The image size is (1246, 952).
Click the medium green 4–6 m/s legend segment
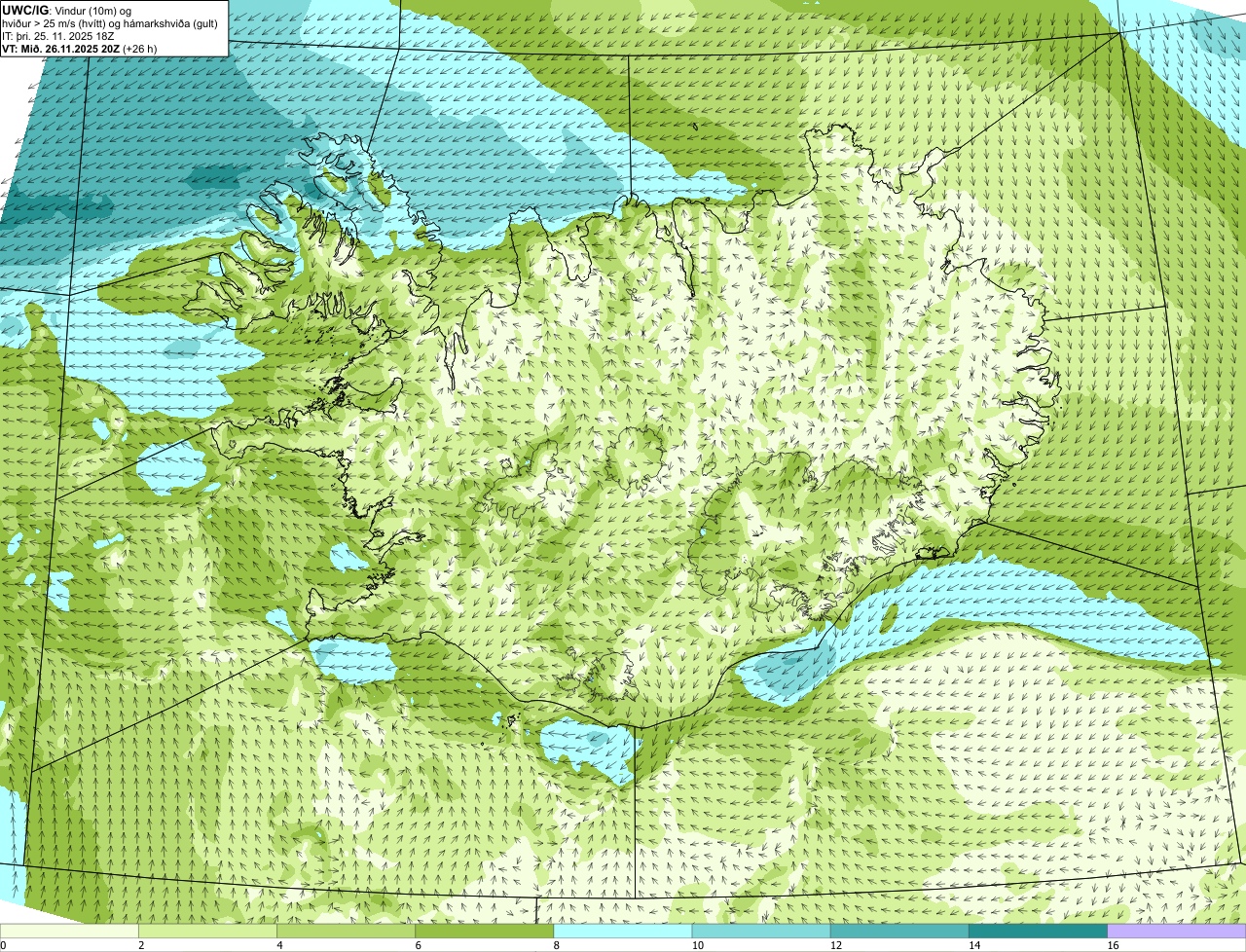point(347,931)
